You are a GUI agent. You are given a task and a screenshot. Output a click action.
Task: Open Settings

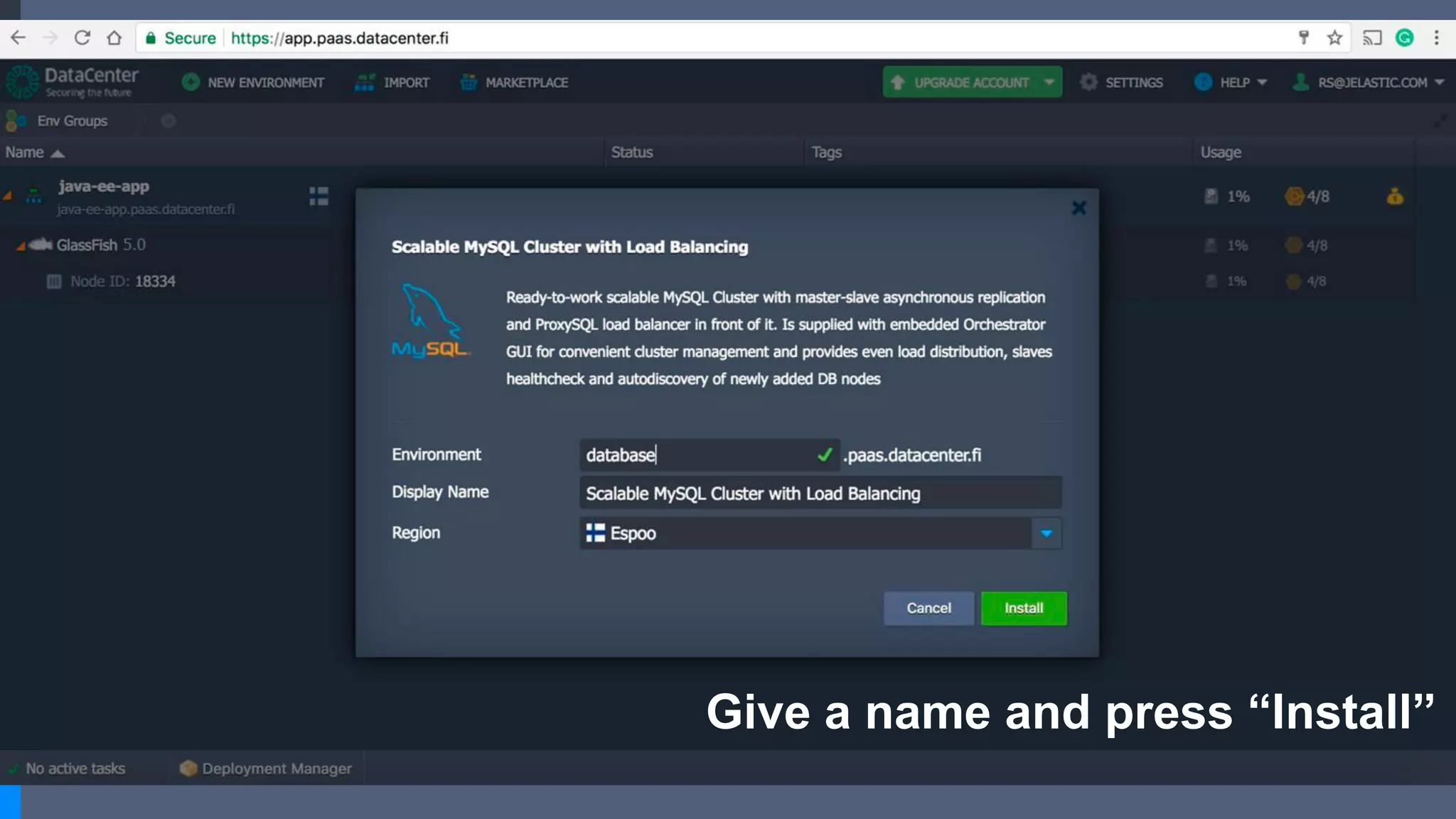[1121, 82]
